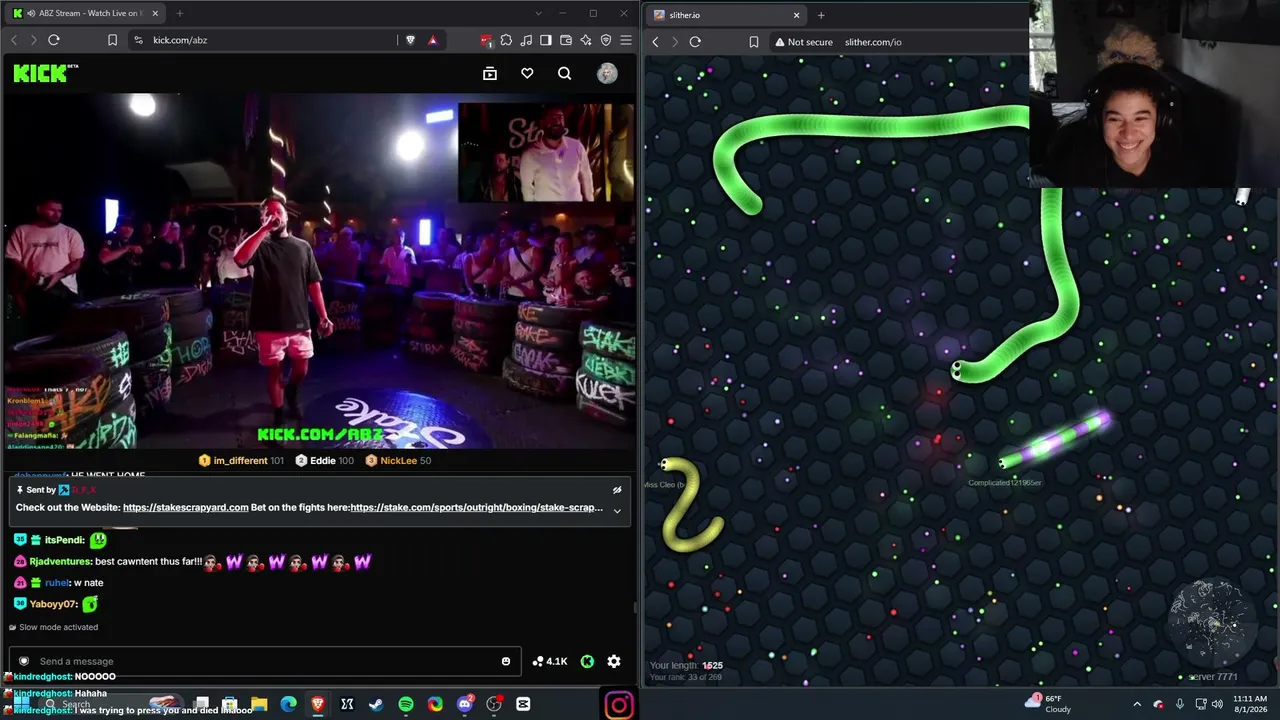Image resolution: width=1280 pixels, height=720 pixels.
Task: Open Brave Rewards triangle icon
Action: (432, 40)
